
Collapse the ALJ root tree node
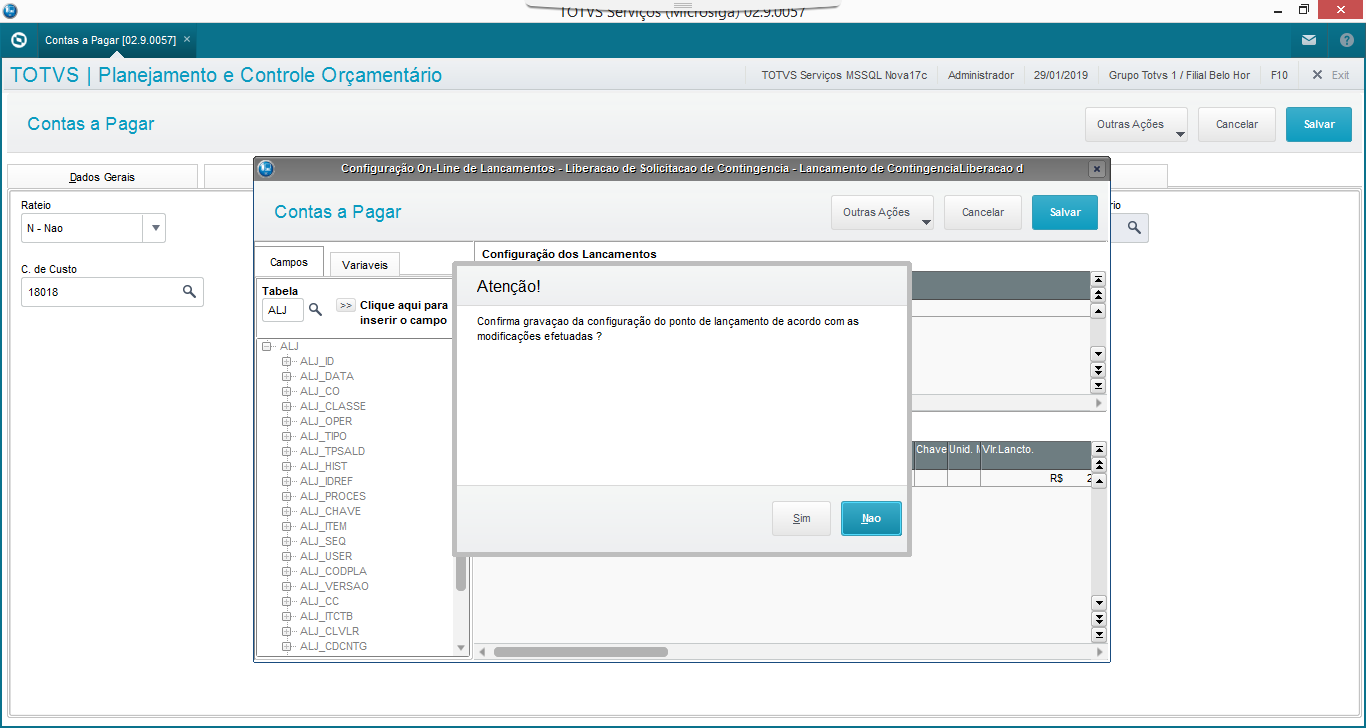tap(268, 346)
